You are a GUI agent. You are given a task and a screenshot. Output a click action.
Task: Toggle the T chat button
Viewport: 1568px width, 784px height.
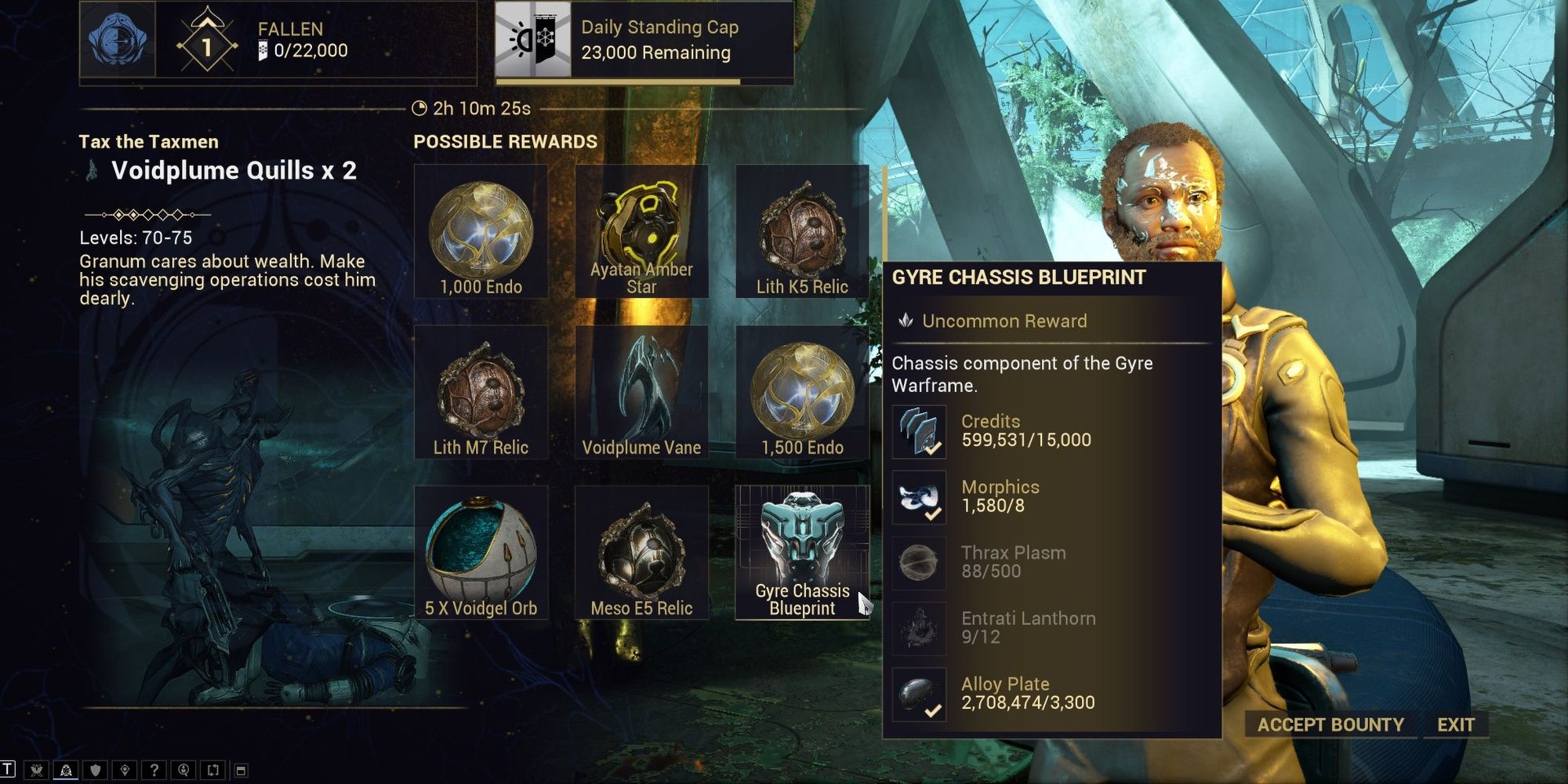pos(8,769)
